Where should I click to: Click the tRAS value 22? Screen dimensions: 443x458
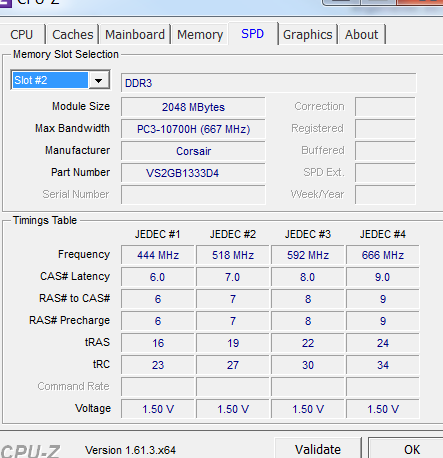(308, 343)
